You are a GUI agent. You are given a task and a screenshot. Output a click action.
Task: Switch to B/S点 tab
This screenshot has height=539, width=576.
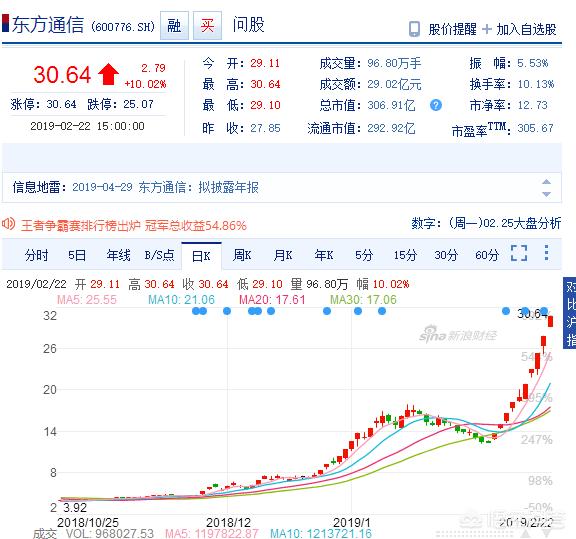click(x=159, y=255)
